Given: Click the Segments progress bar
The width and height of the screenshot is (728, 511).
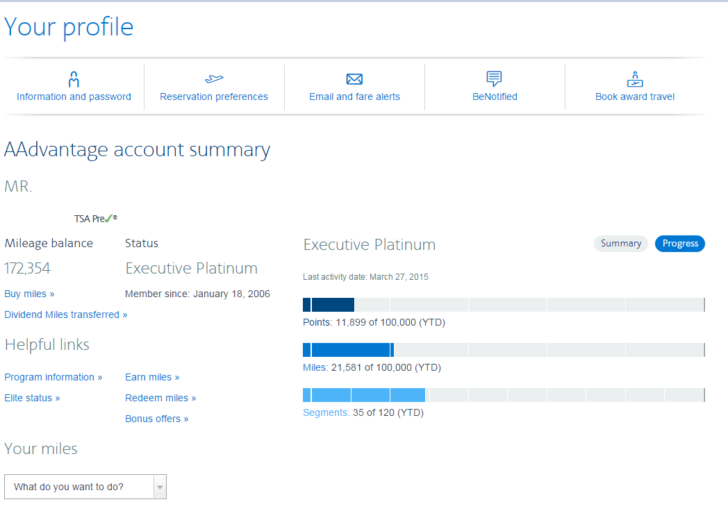Looking at the screenshot, I should pyautogui.click(x=504, y=395).
